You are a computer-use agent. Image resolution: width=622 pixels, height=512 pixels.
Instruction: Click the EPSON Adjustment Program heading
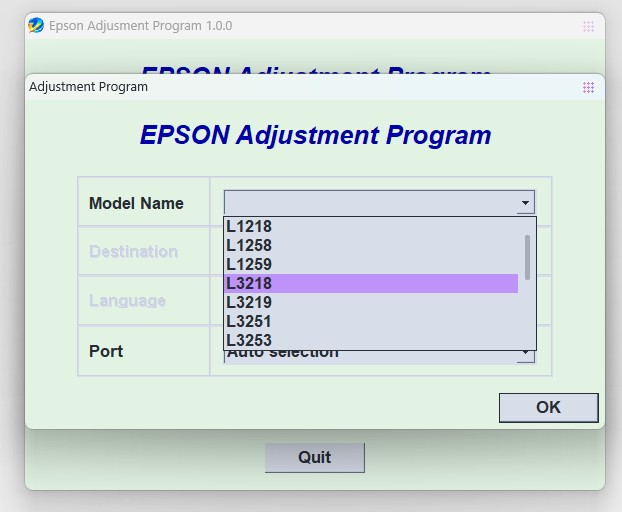pyautogui.click(x=315, y=136)
